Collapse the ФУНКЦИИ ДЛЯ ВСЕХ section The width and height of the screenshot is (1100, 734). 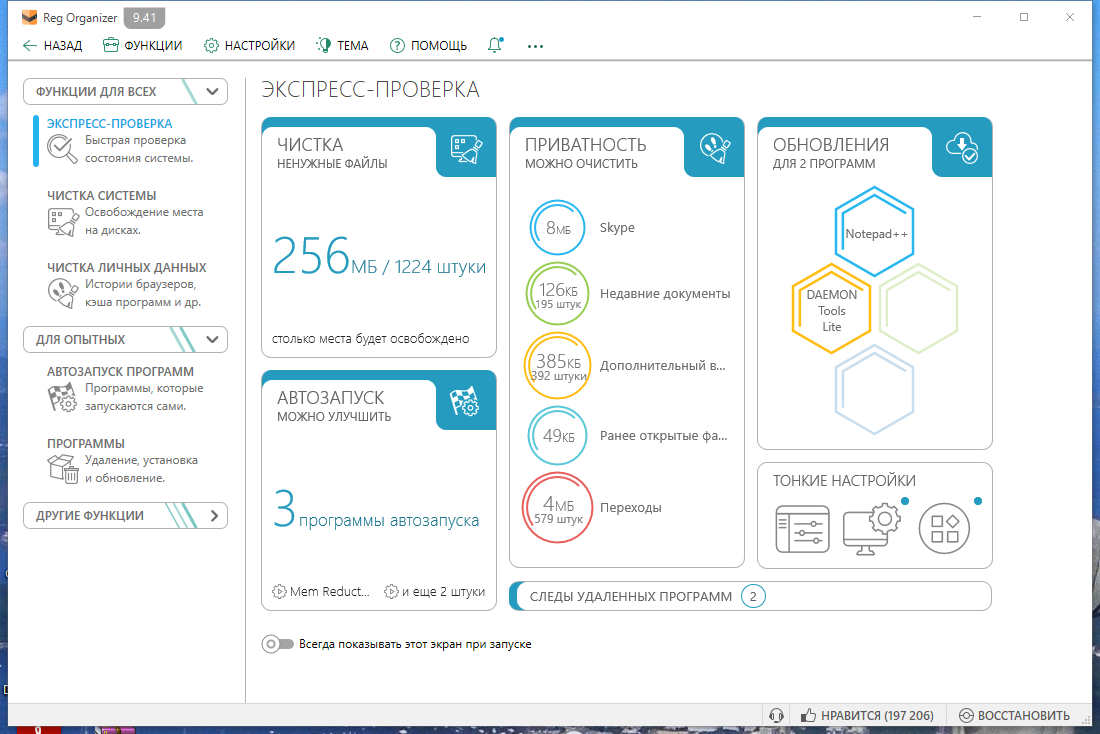(211, 91)
